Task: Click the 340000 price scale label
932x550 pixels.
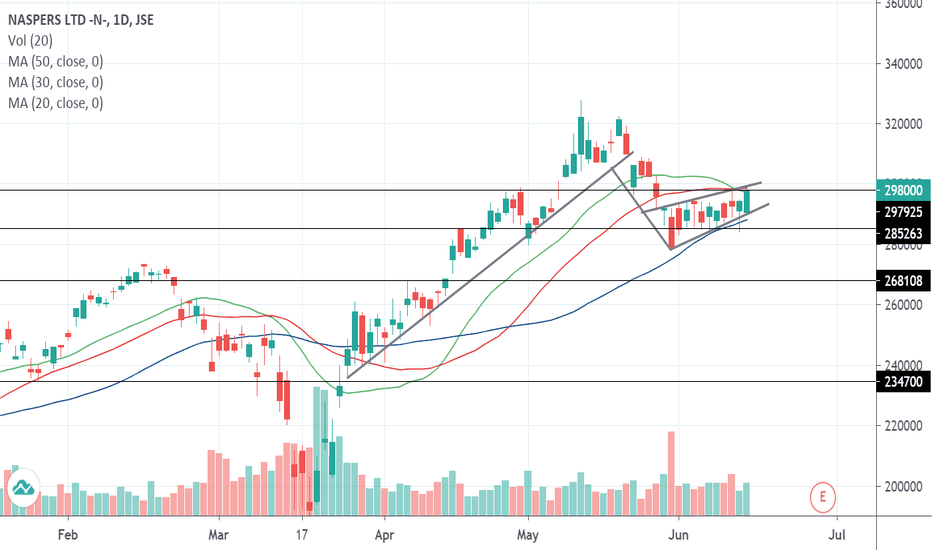Action: (903, 64)
